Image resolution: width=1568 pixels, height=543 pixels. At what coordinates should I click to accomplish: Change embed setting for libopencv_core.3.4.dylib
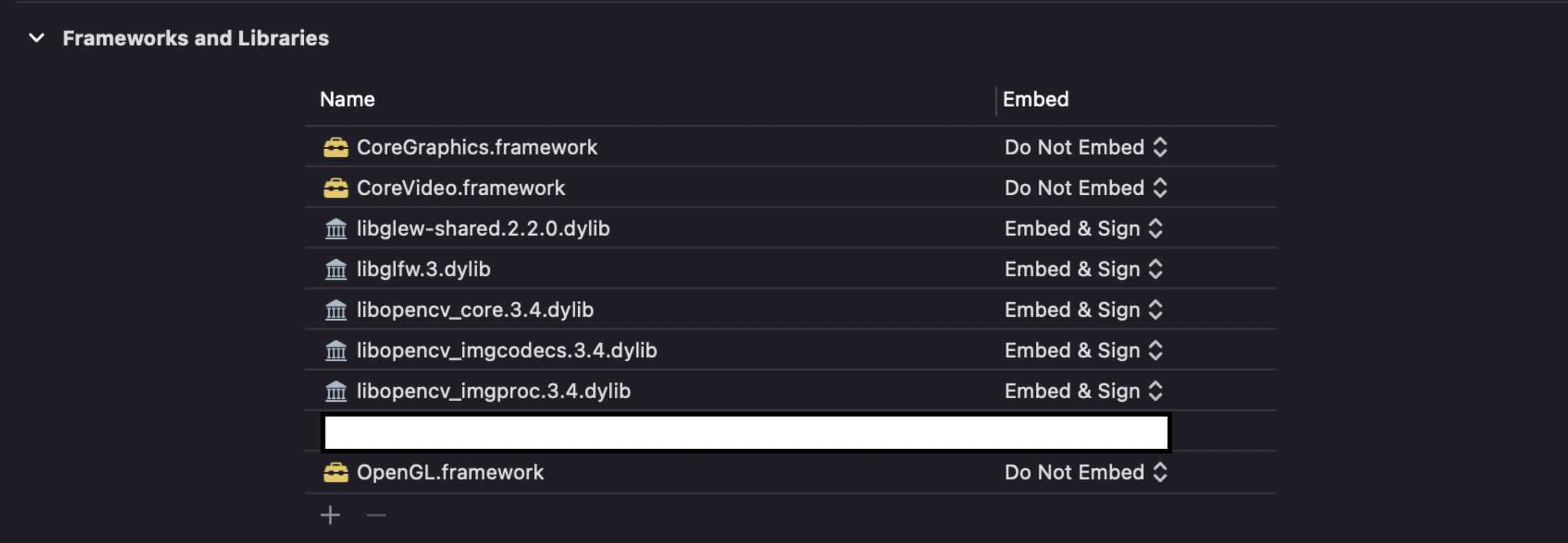tap(1083, 310)
